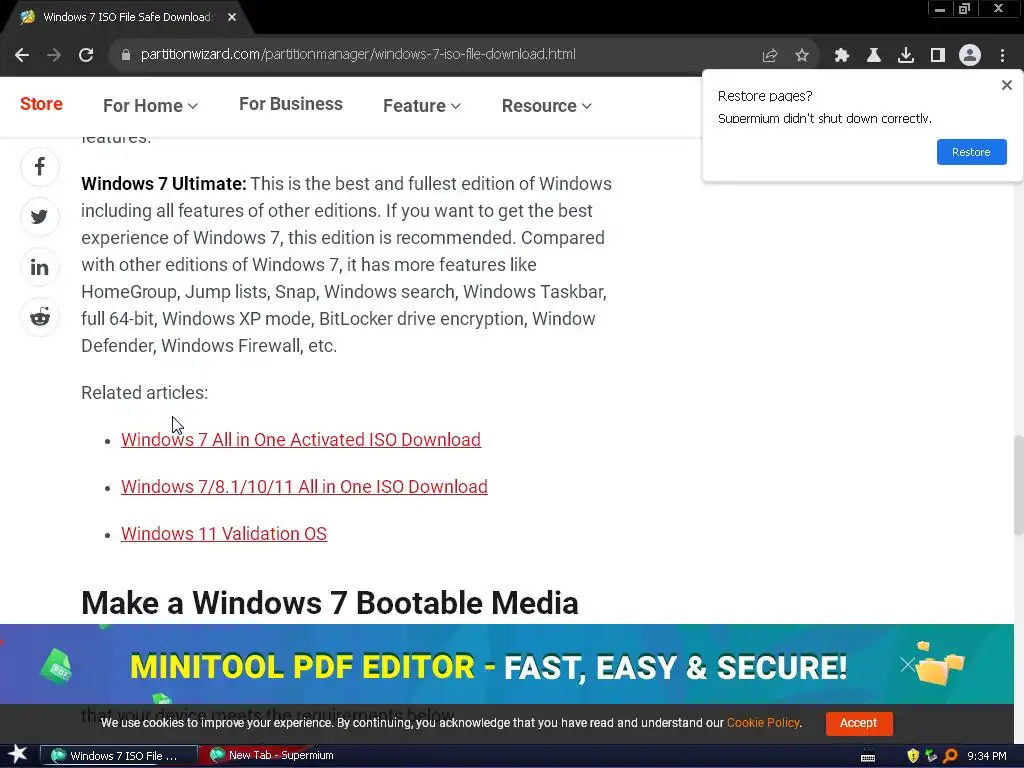This screenshot has width=1024, height=768.
Task: Go back using the browser back arrow
Action: [22, 55]
